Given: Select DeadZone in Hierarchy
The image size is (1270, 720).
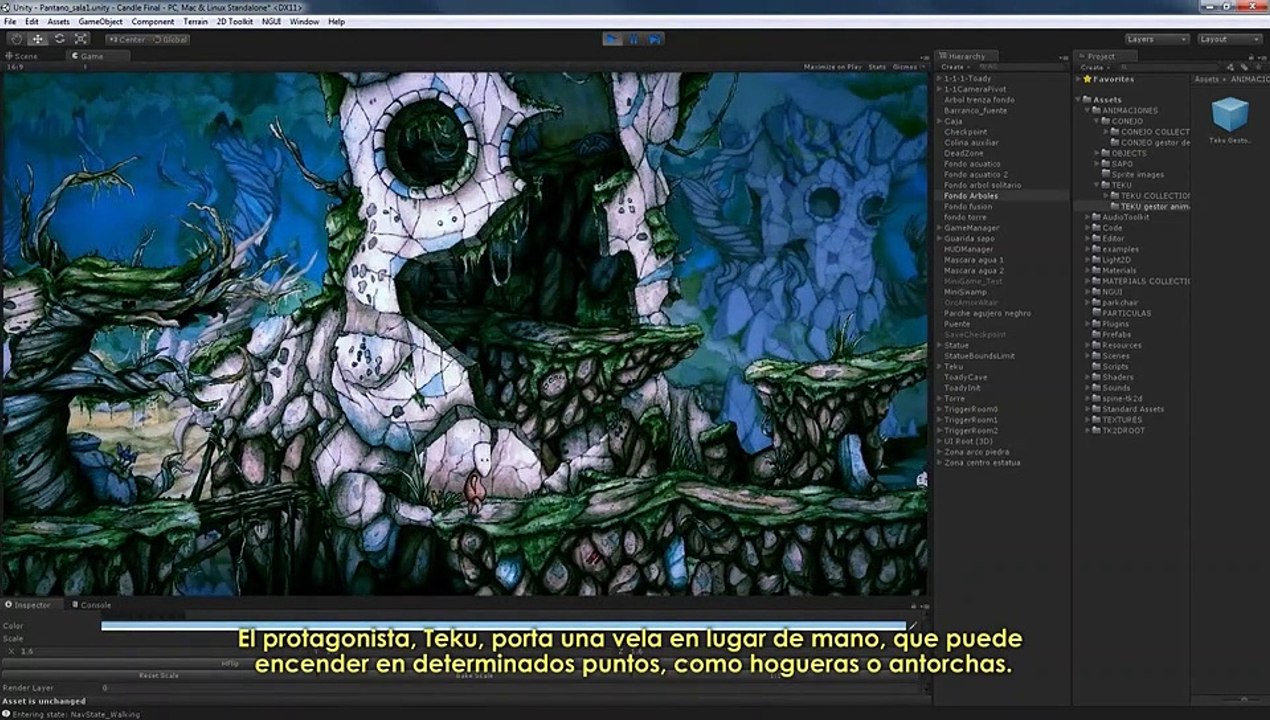Looking at the screenshot, I should (x=964, y=153).
